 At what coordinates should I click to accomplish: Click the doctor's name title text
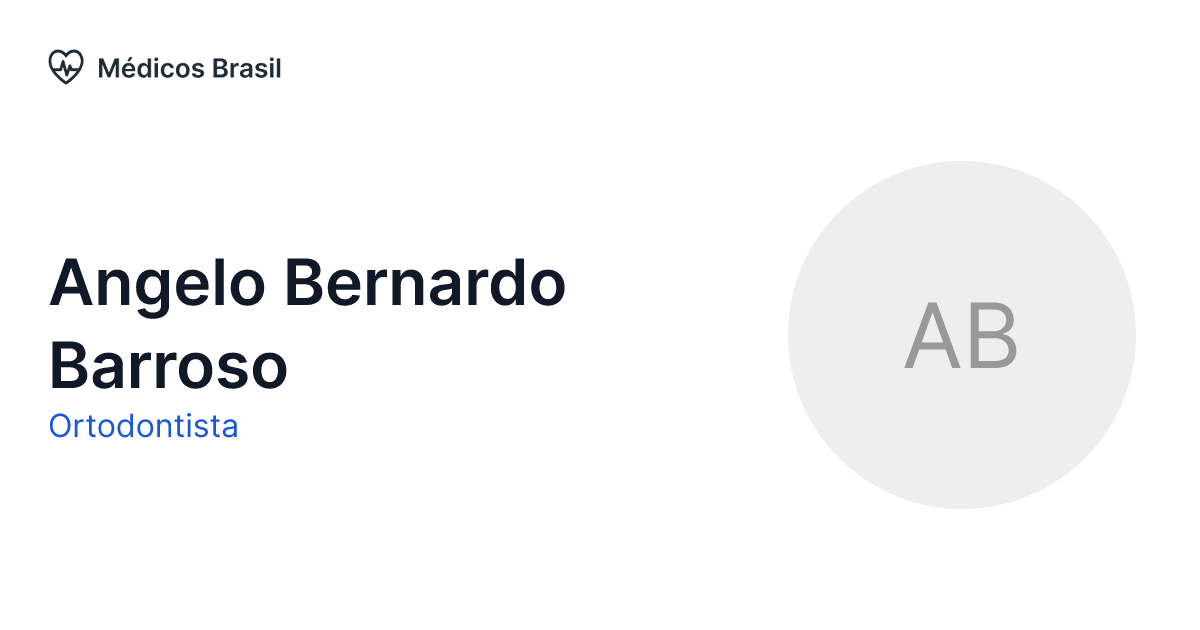coord(307,323)
